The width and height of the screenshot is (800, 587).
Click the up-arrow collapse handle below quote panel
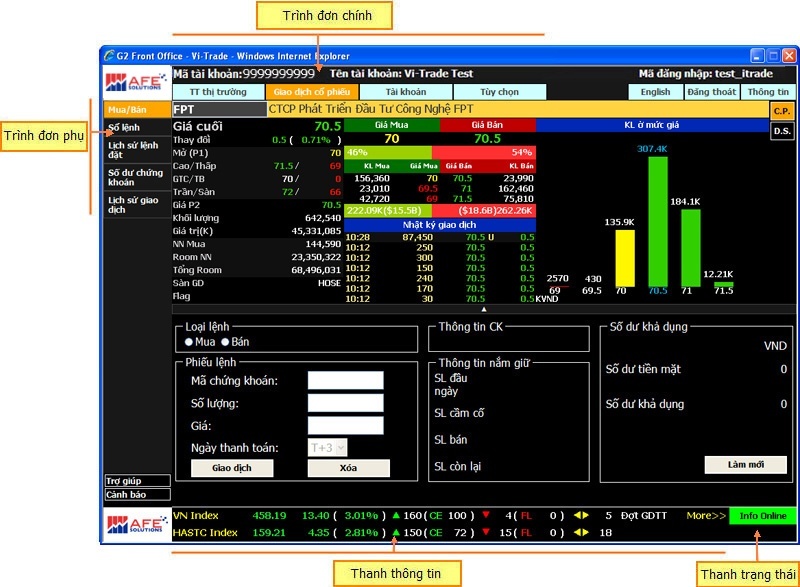pyautogui.click(x=484, y=309)
